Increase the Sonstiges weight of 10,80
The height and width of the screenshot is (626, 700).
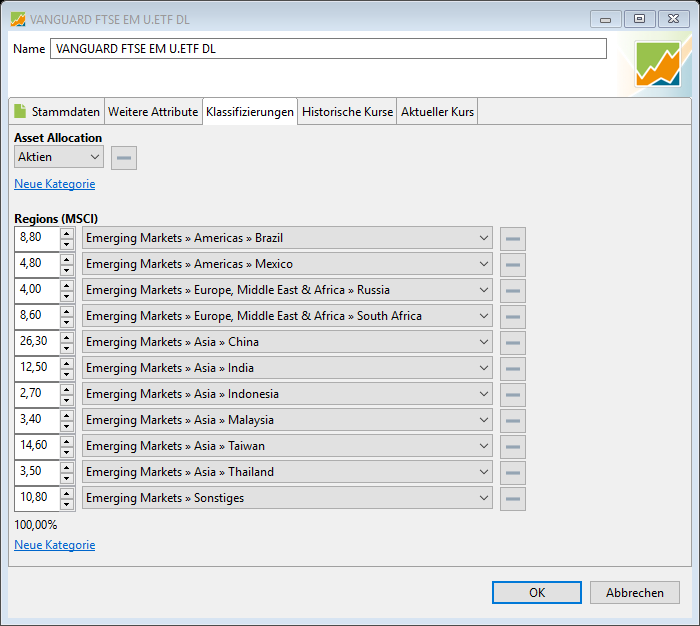(x=67, y=492)
